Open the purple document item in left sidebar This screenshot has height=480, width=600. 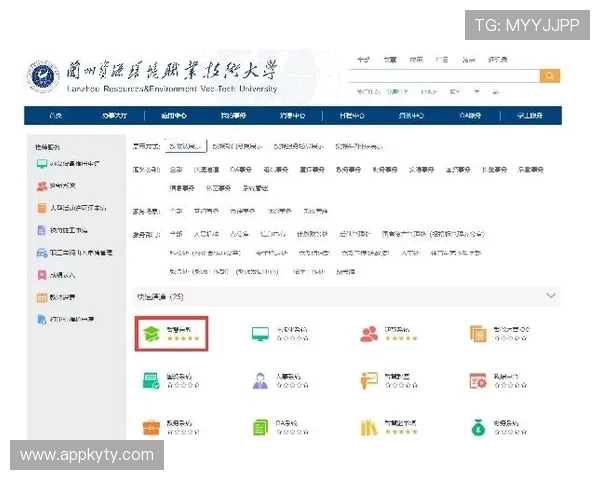point(62,230)
